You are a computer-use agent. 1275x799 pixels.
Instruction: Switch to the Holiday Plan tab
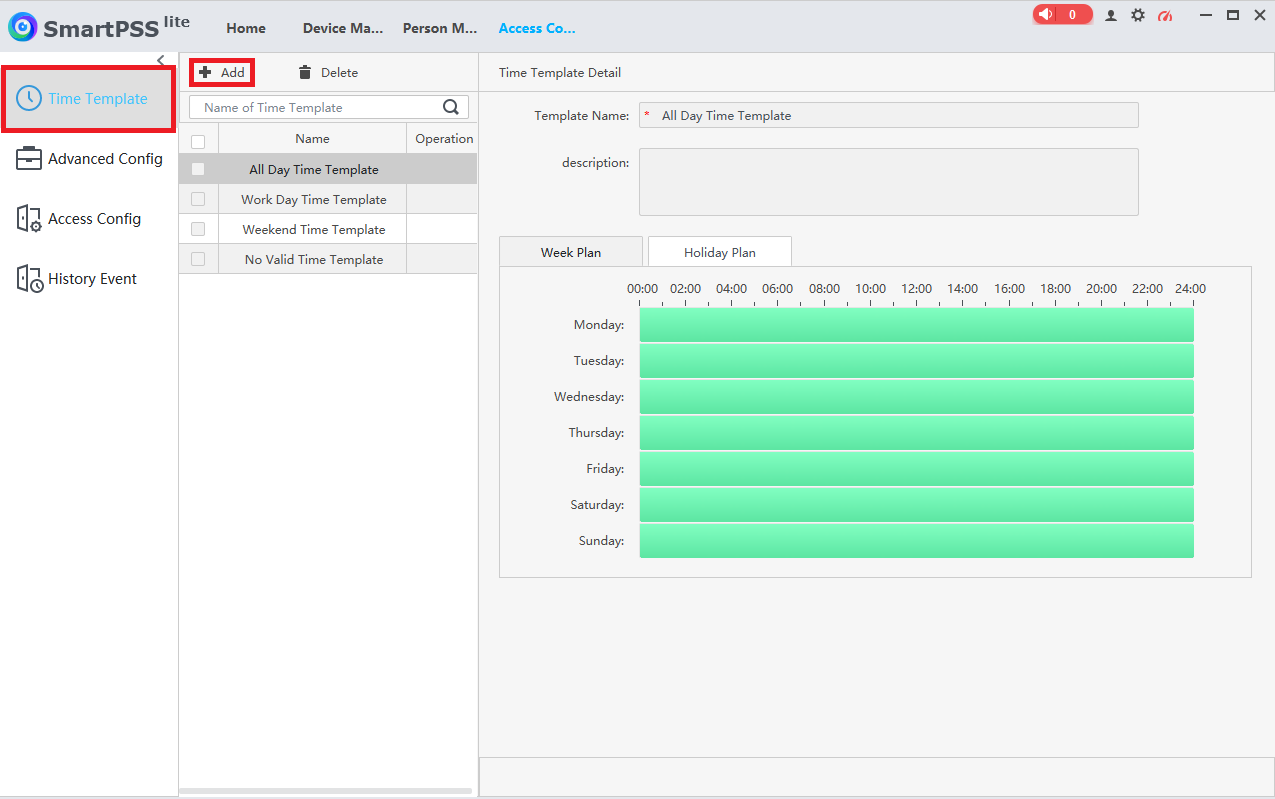(719, 252)
